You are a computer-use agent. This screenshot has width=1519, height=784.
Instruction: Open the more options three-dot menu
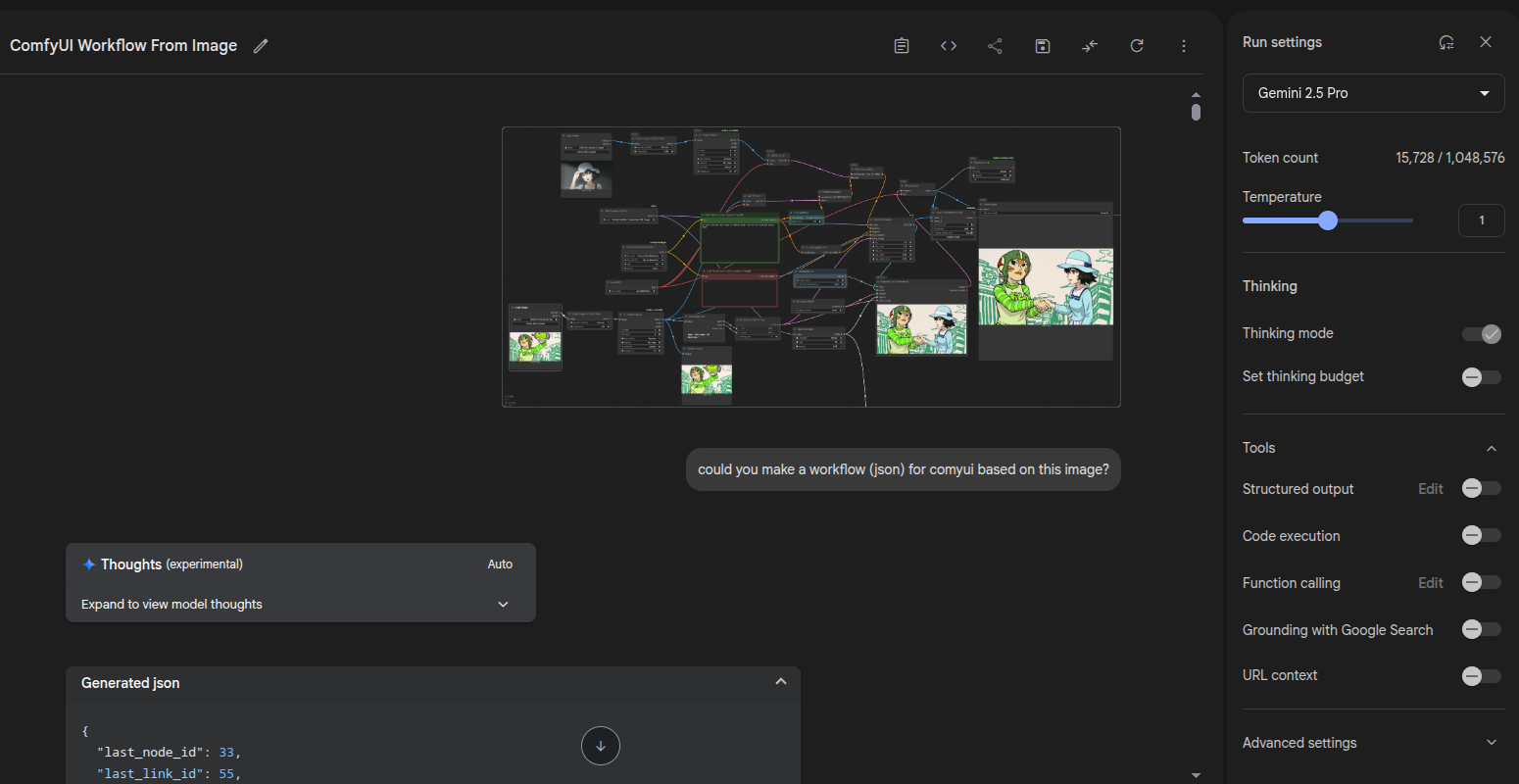click(x=1184, y=46)
